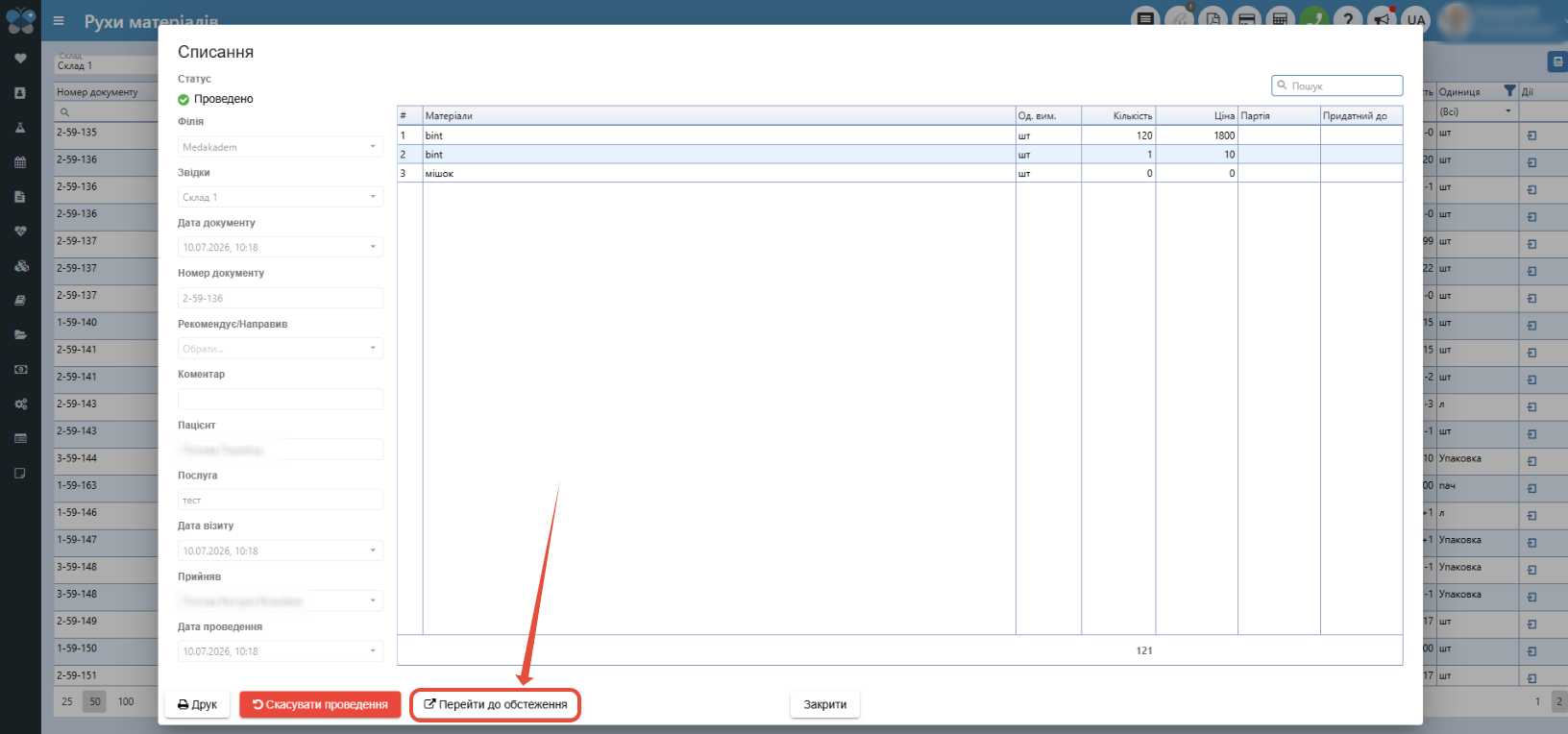The height and width of the screenshot is (734, 1568).
Task: Click the Партія column header
Action: tap(1279, 115)
